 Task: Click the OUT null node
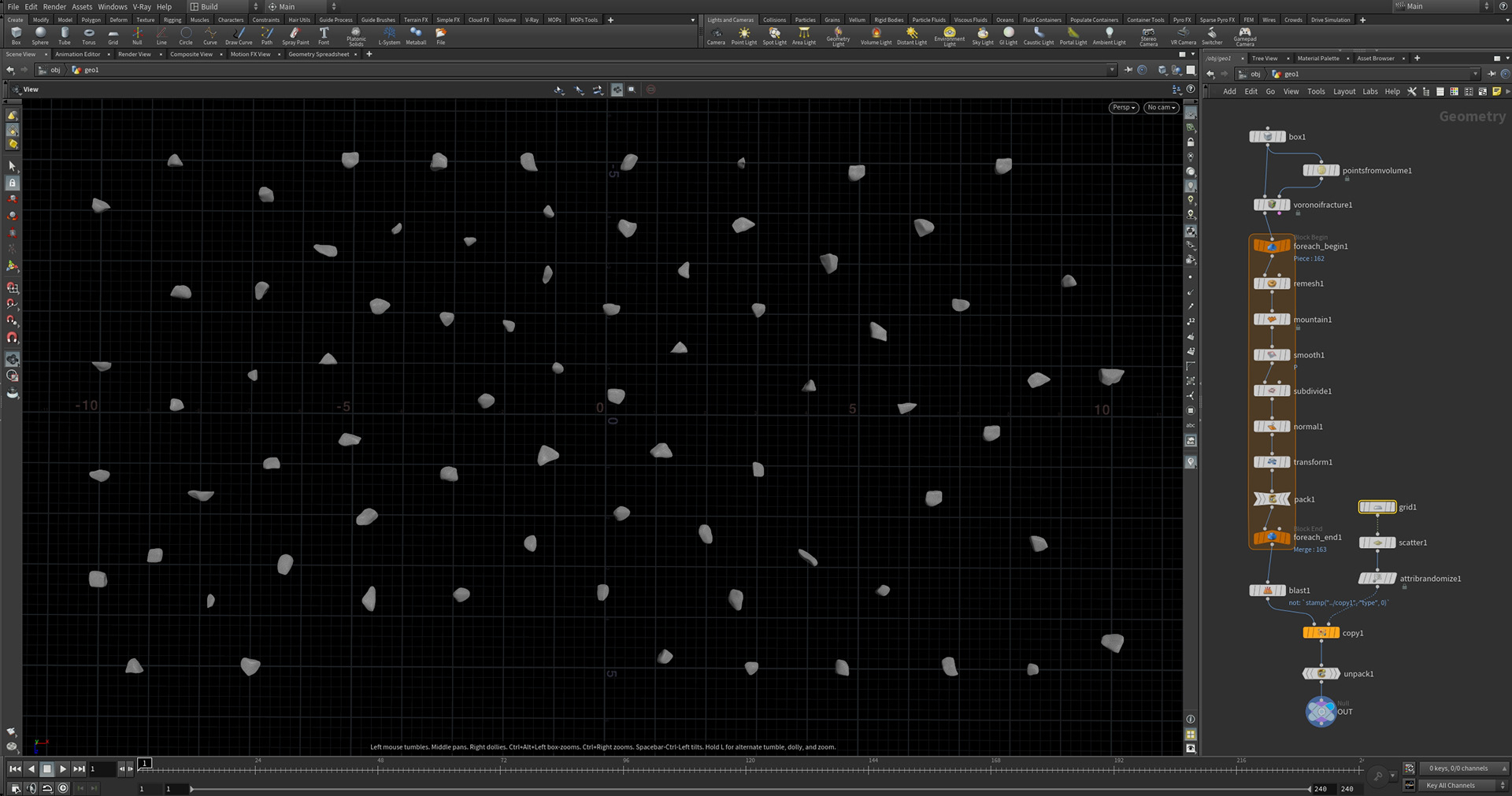(1321, 712)
